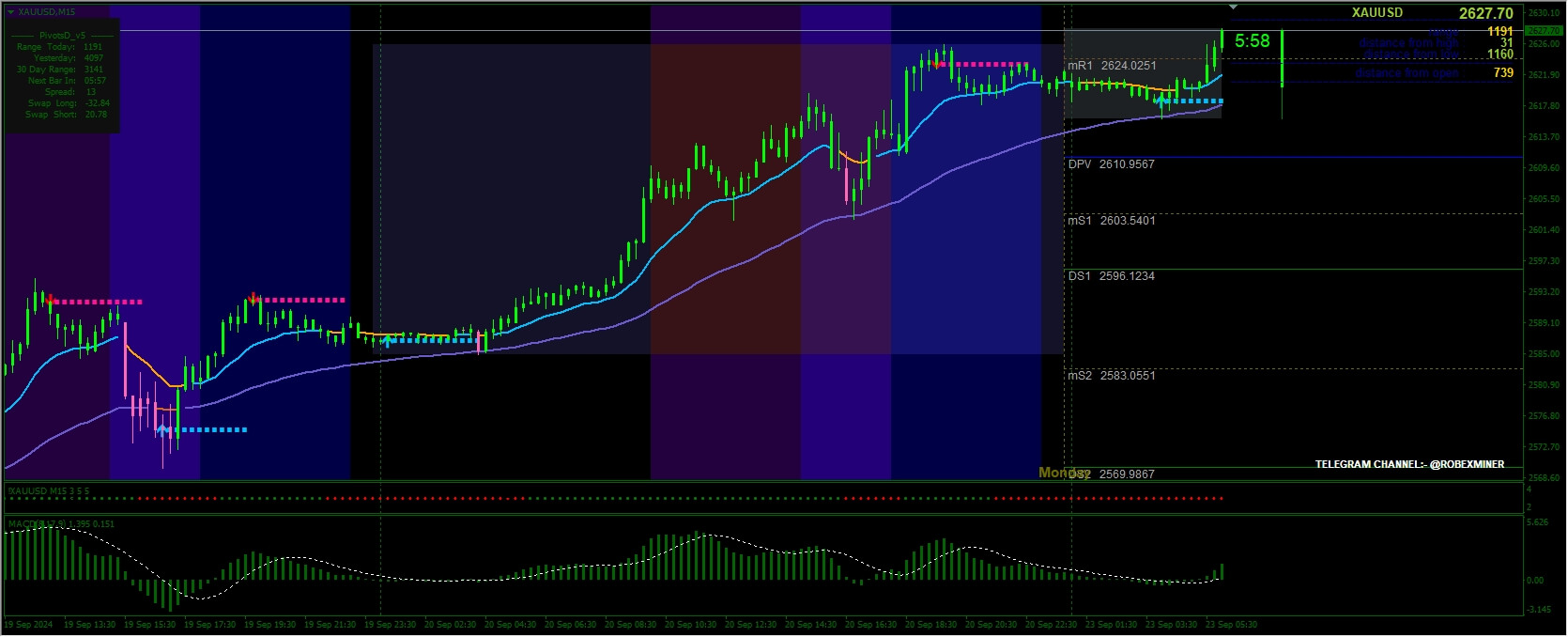Click the chart shift marker triangle
The width and height of the screenshot is (1568, 637).
pos(1233,8)
